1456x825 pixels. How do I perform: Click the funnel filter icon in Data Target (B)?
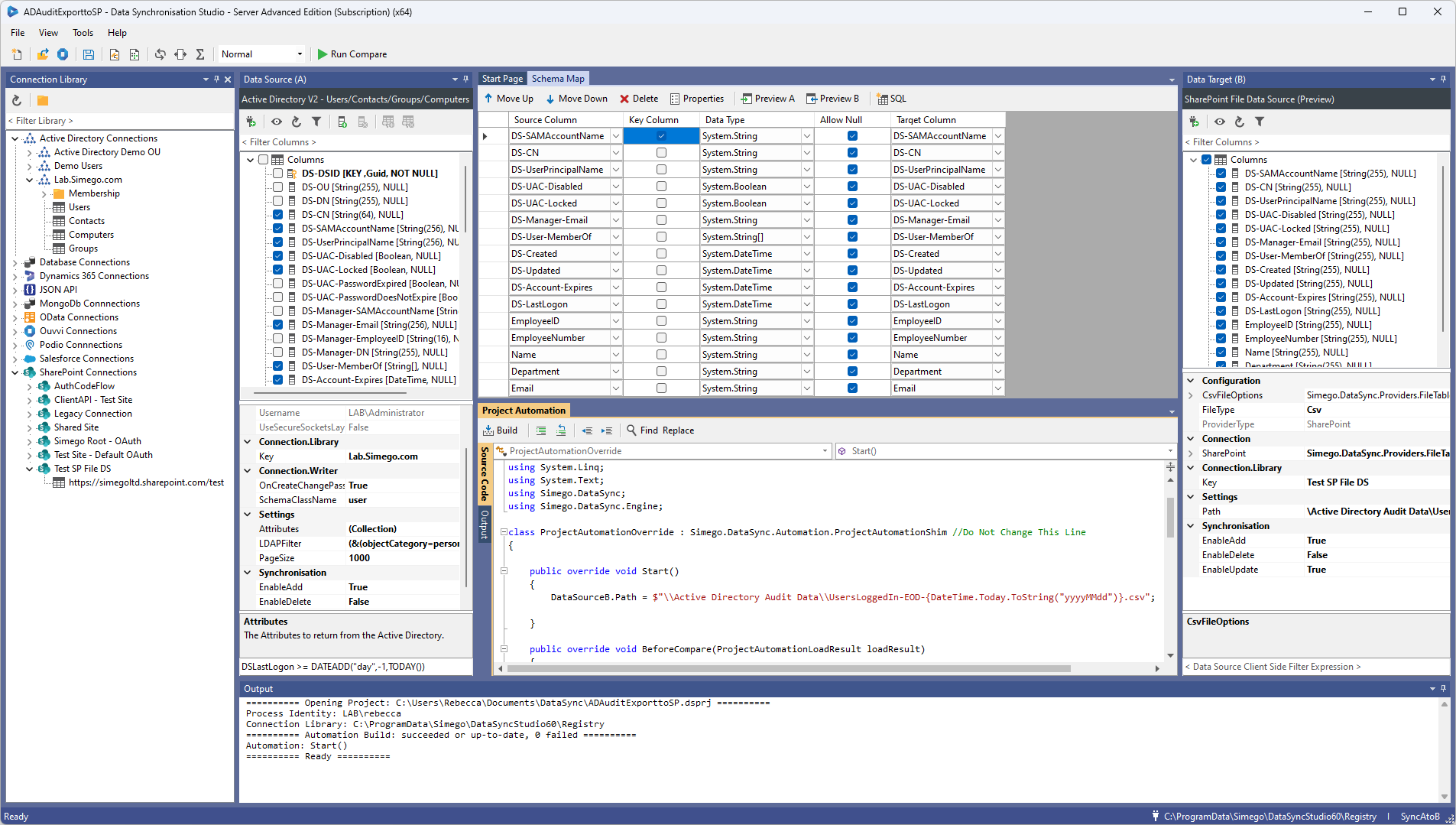tap(1260, 122)
